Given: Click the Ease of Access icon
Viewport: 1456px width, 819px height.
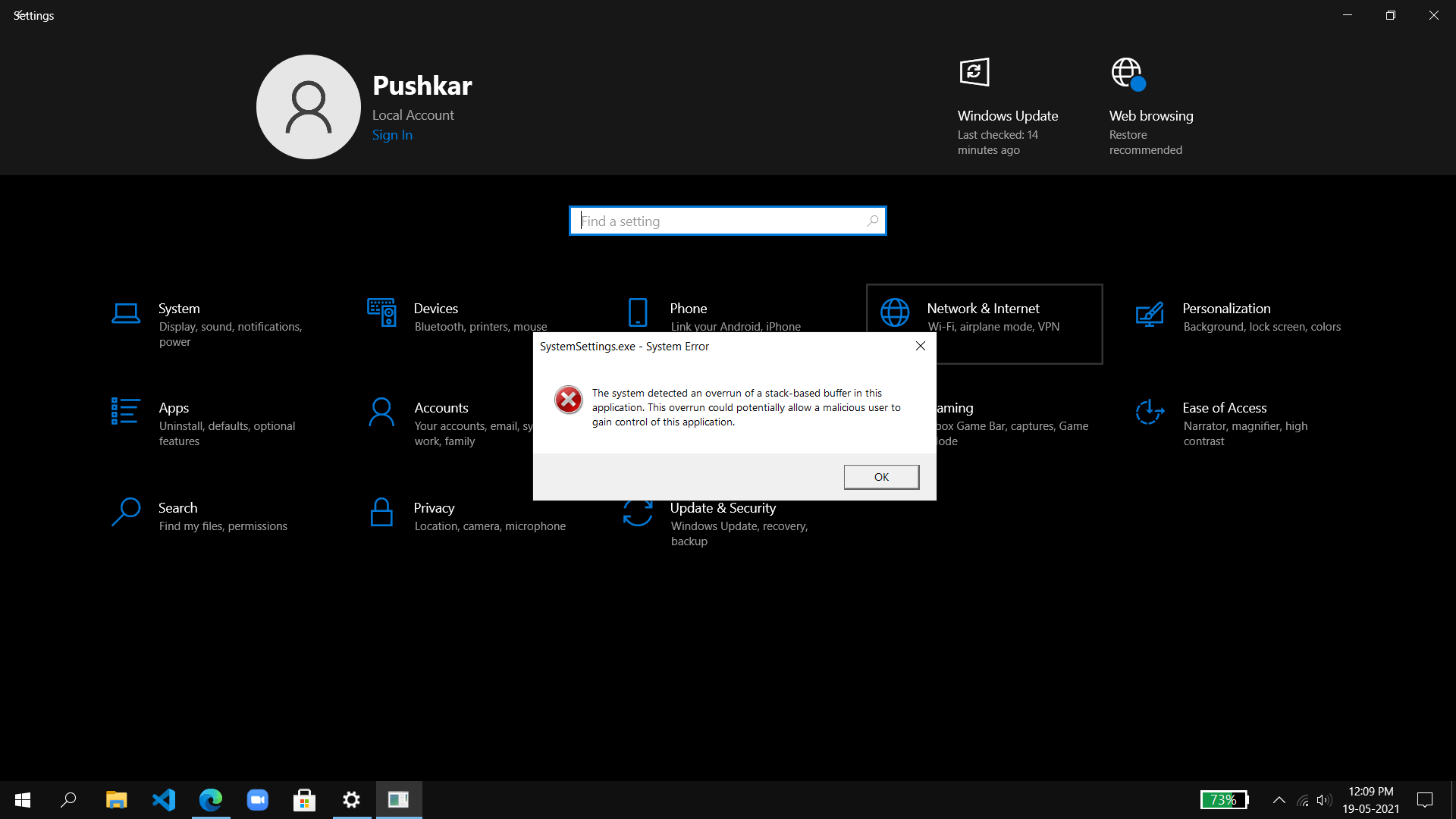Looking at the screenshot, I should click(x=1150, y=412).
